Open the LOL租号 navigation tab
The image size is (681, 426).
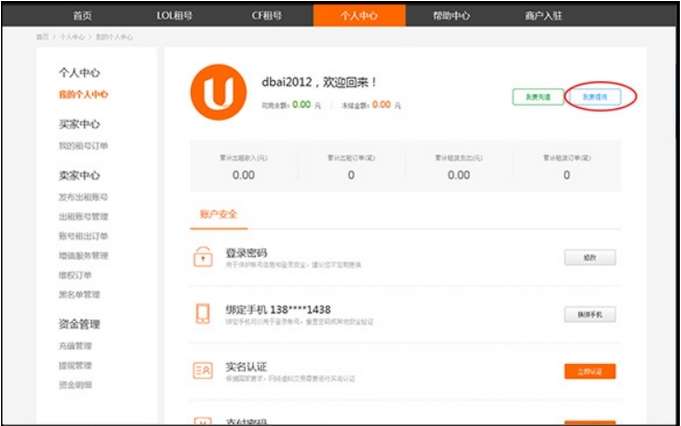tap(174, 16)
